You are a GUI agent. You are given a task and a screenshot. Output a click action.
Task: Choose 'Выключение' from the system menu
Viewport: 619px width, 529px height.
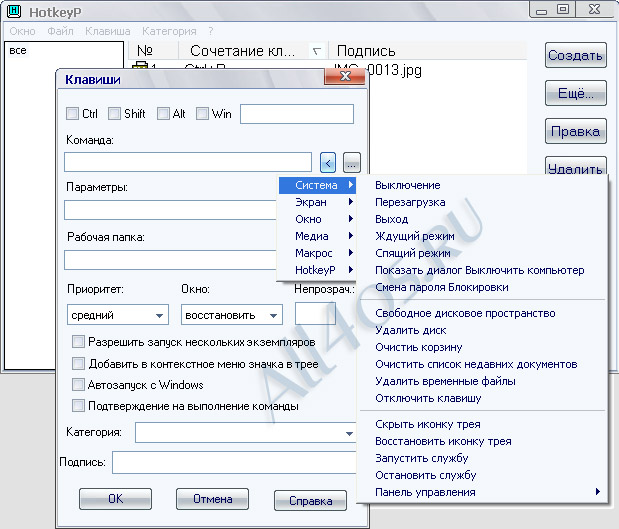482,185
